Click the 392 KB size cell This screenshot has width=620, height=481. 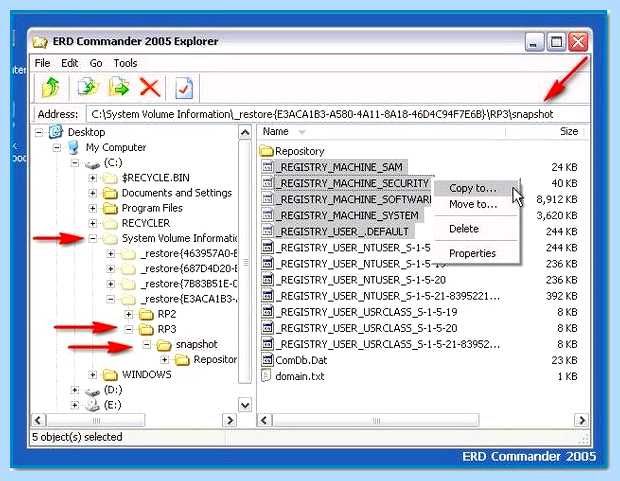click(x=561, y=296)
